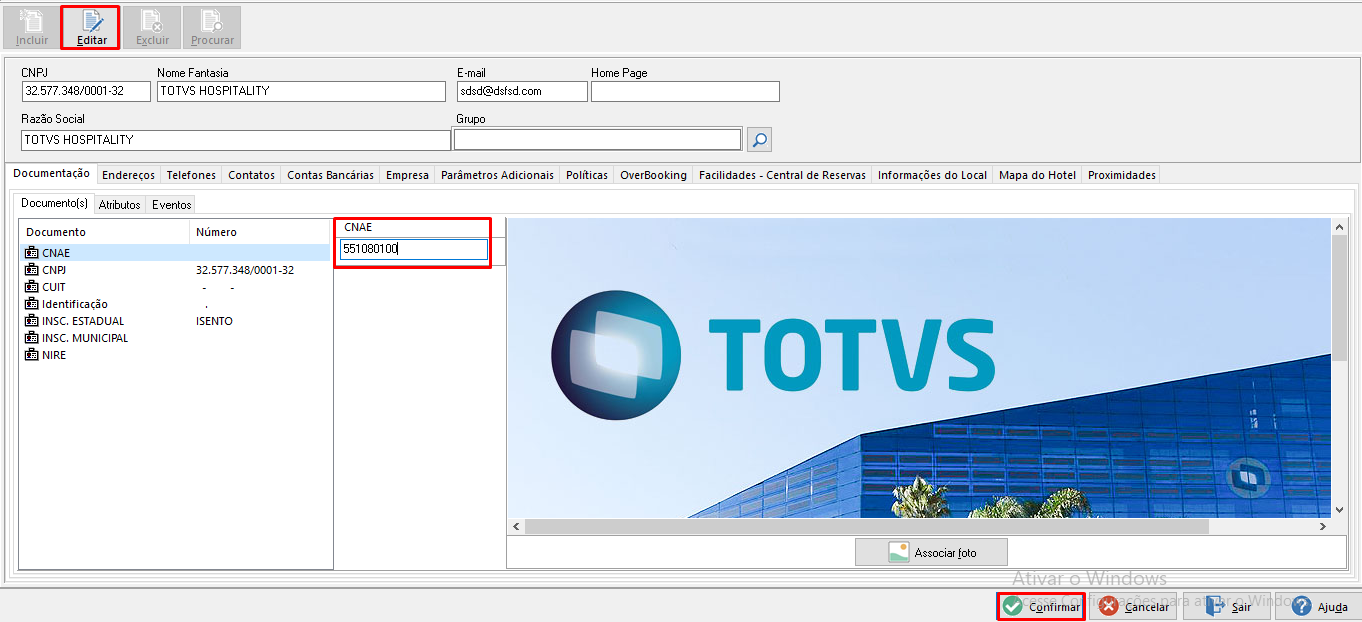Click the TOTVS photo thumbnail
This screenshot has width=1362, height=622.
pyautogui.click(x=919, y=368)
